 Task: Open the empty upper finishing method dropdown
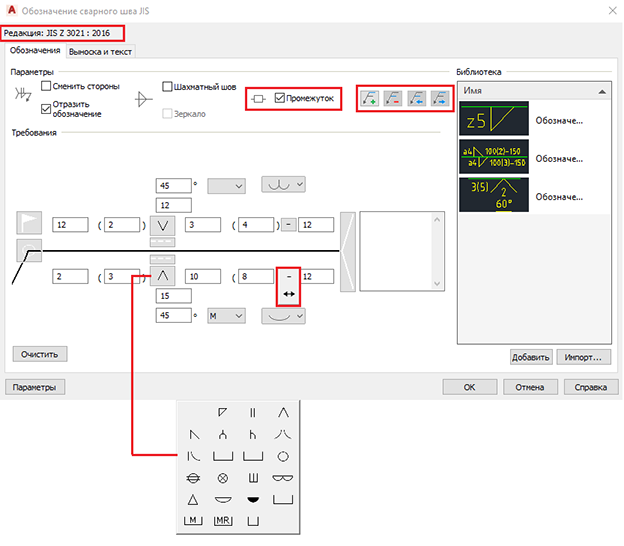click(x=226, y=186)
